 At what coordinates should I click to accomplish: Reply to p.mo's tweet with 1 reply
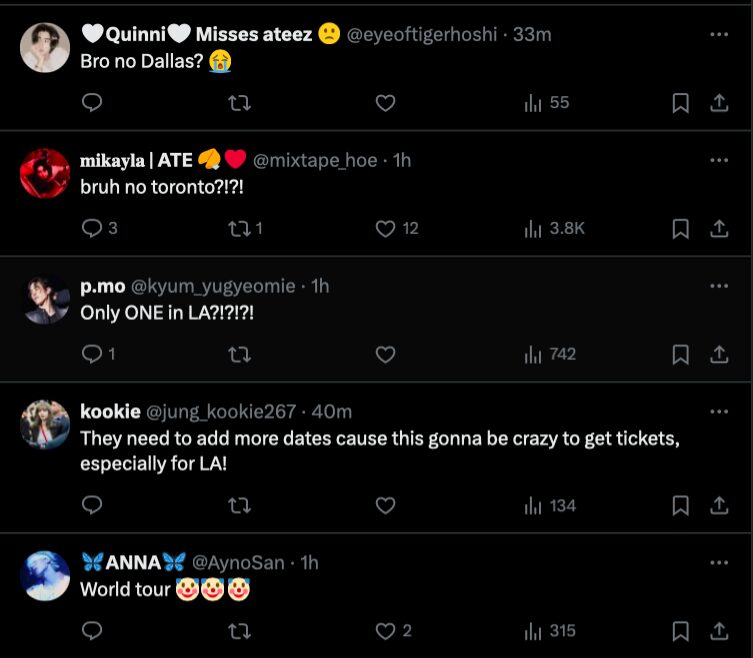tap(91, 354)
